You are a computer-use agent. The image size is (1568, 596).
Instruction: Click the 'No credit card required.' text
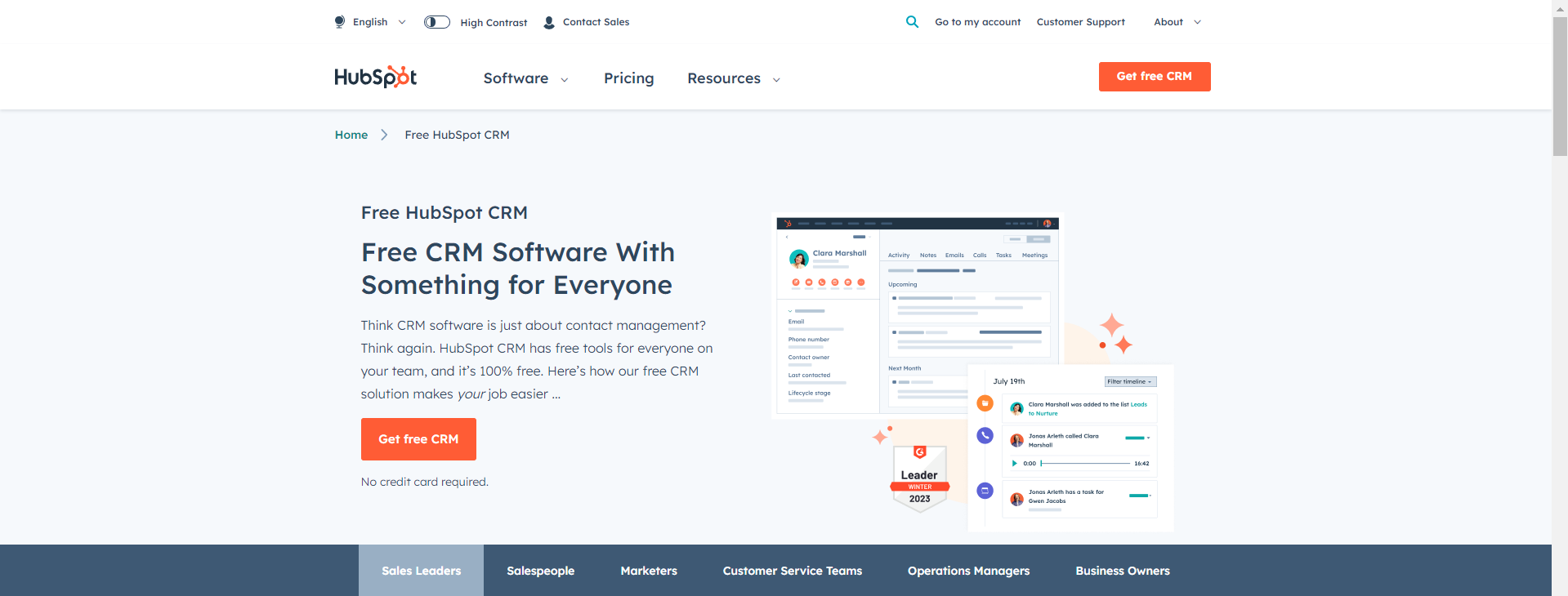[x=424, y=482]
